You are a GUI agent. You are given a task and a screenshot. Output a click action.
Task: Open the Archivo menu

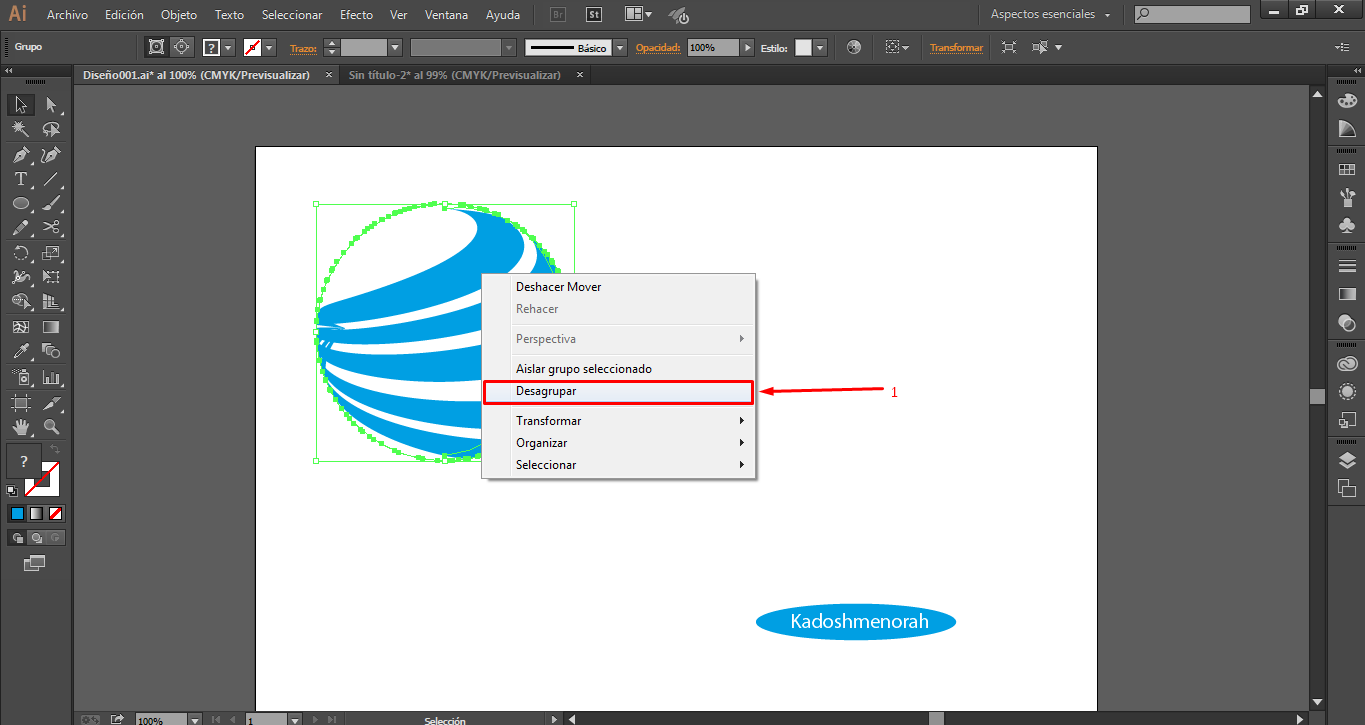(x=67, y=15)
